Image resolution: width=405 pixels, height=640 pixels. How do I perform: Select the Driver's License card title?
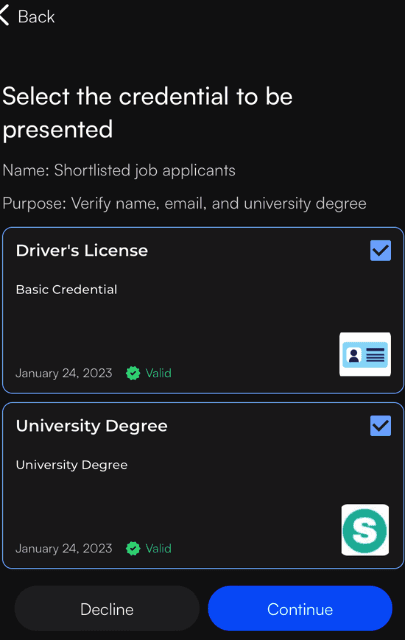[x=82, y=251]
